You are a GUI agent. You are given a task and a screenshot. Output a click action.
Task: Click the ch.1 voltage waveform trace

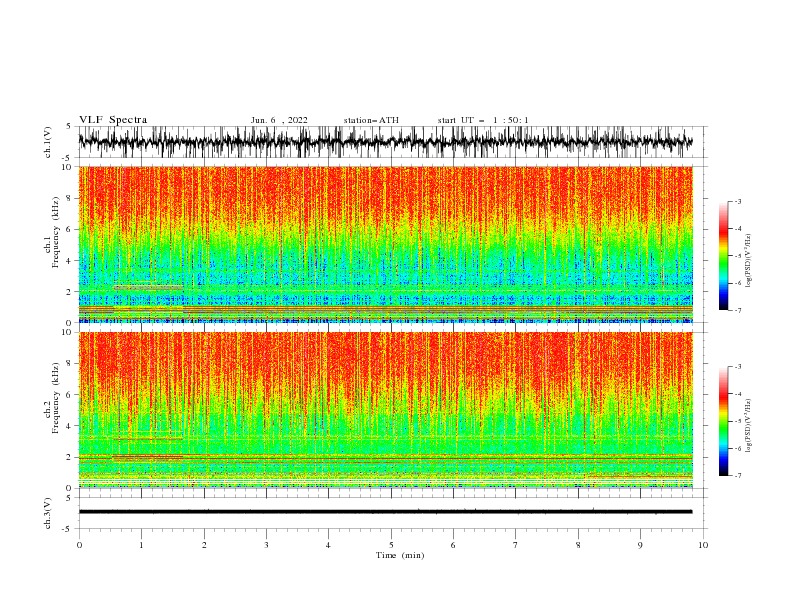pyautogui.click(x=385, y=142)
